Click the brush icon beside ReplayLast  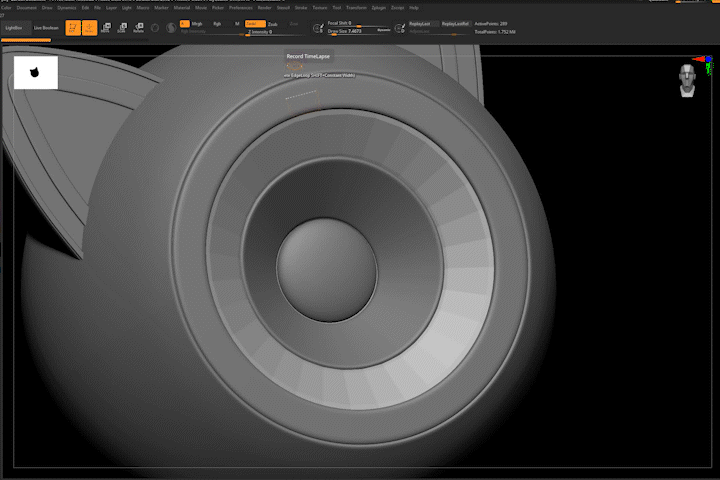click(400, 28)
